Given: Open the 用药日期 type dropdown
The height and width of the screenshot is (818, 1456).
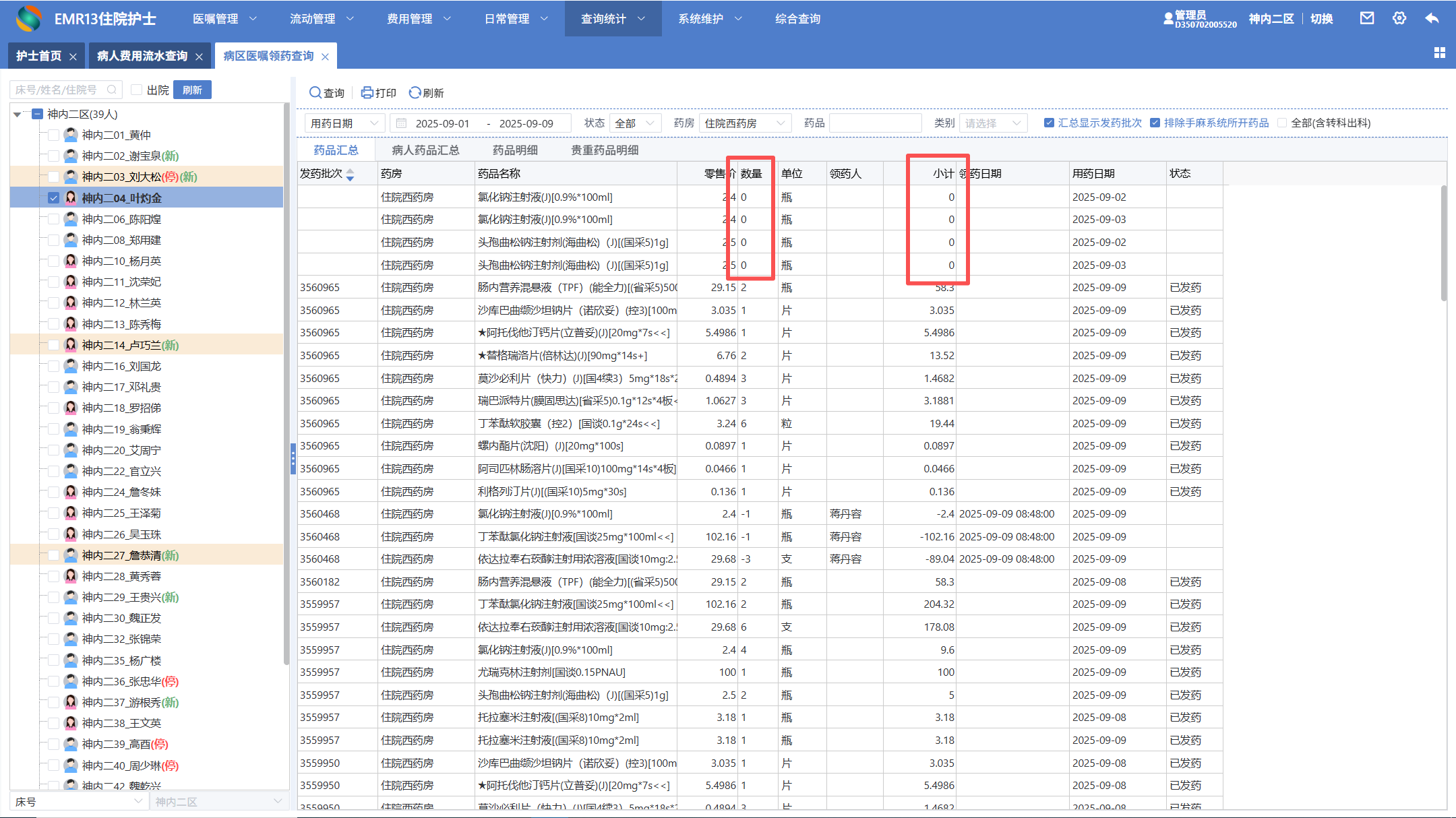Looking at the screenshot, I should (x=345, y=123).
